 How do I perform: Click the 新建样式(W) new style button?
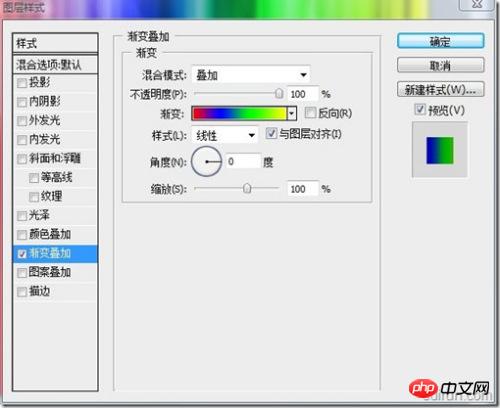click(440, 89)
